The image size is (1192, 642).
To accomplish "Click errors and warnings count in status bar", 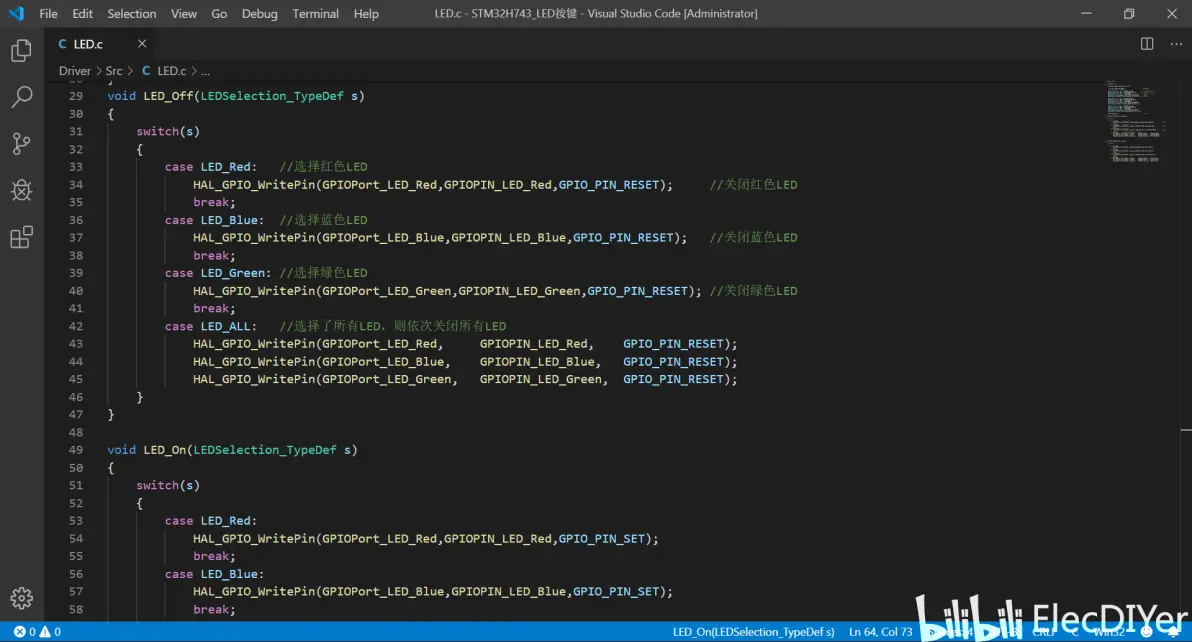I will [37, 632].
